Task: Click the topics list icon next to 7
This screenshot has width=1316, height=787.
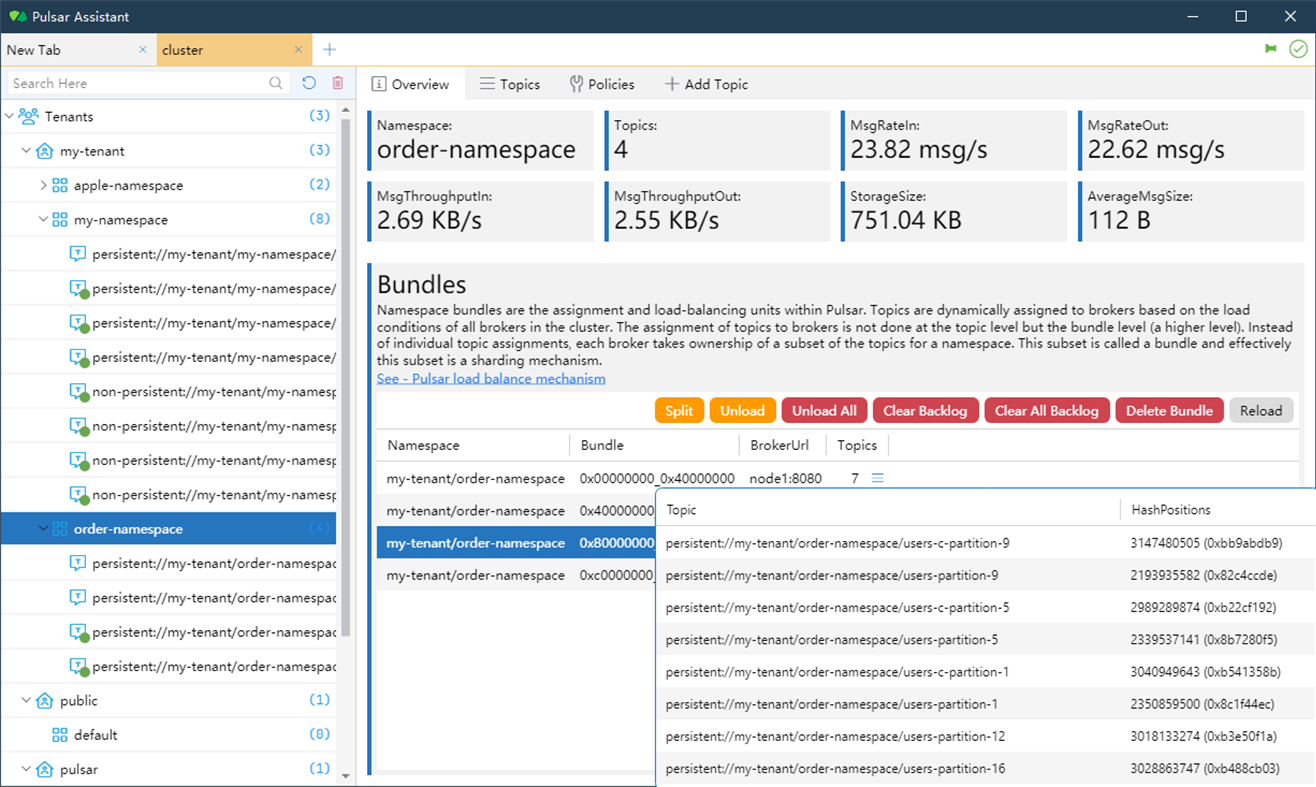Action: pyautogui.click(x=878, y=478)
